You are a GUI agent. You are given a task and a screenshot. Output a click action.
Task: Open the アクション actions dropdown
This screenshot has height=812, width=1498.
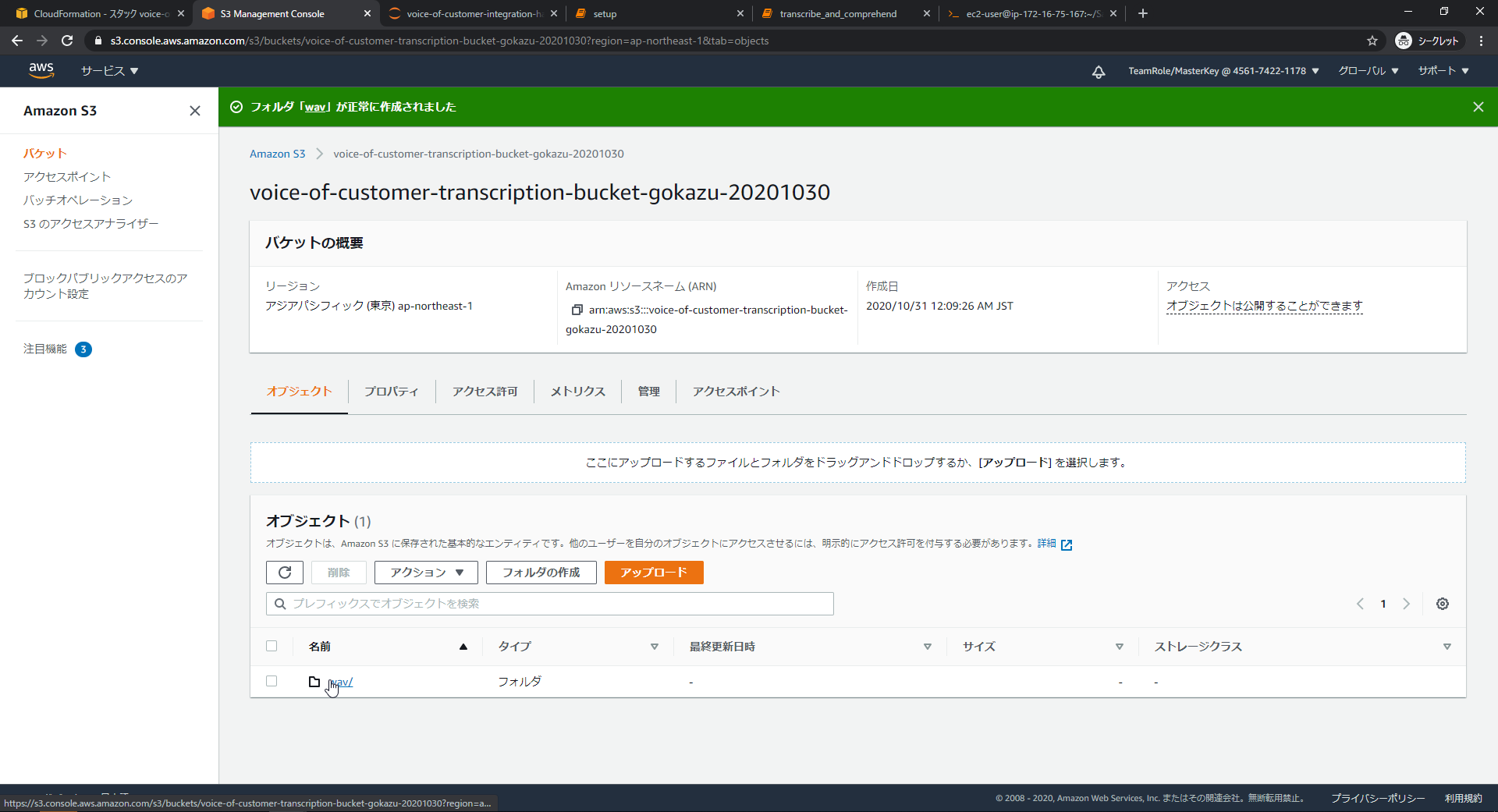[426, 573]
